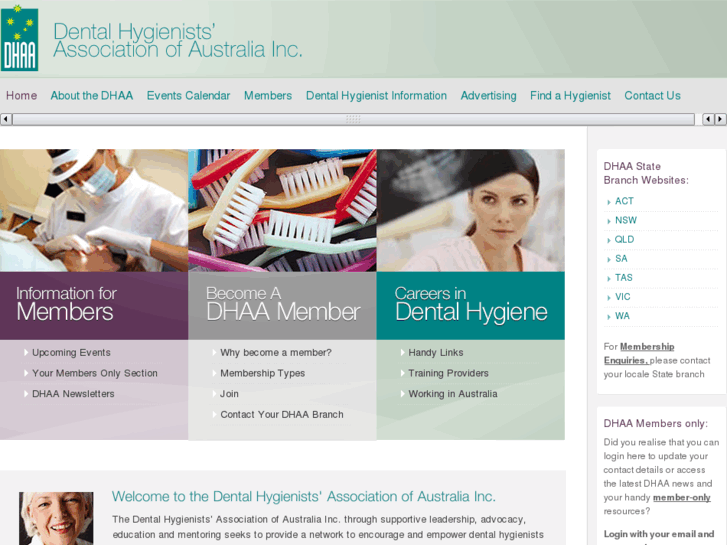Click the woman with x-ray photo
This screenshot has width=727, height=545.
pyautogui.click(x=471, y=211)
